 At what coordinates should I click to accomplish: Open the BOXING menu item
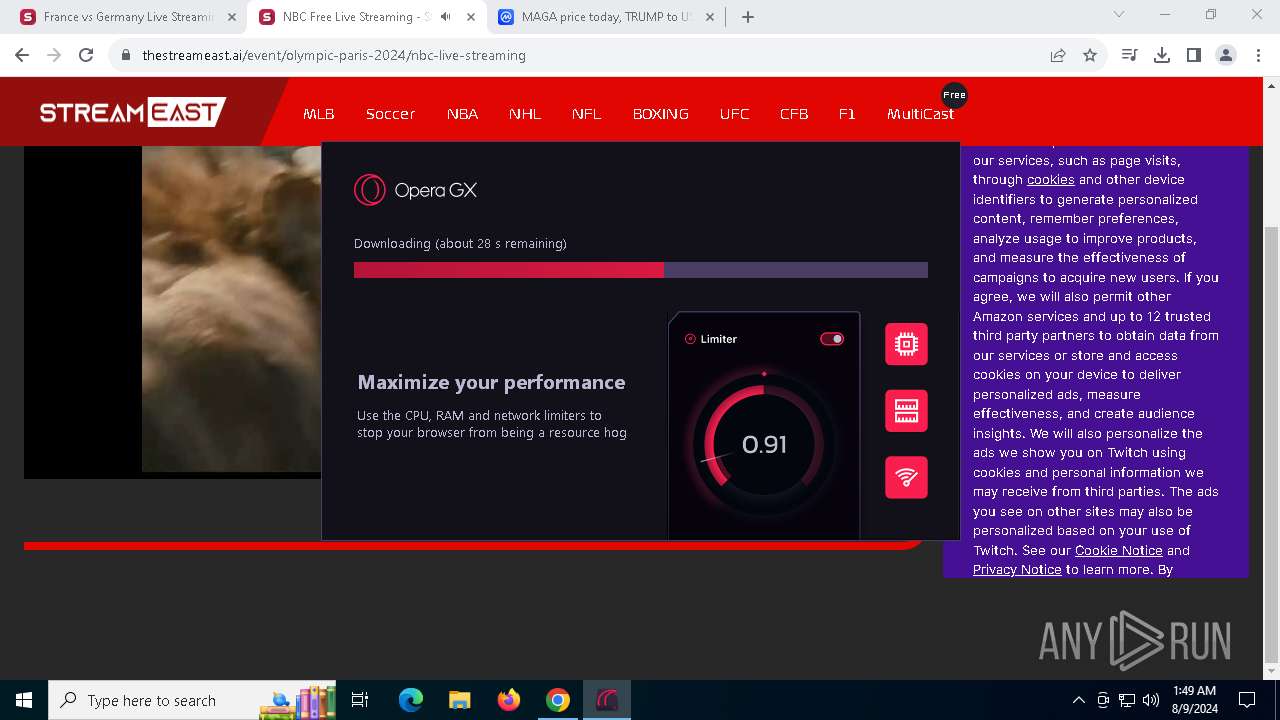click(x=661, y=114)
